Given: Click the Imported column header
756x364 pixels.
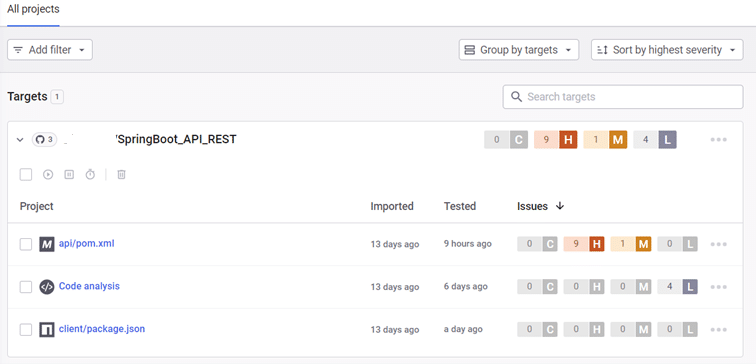Looking at the screenshot, I should coord(392,206).
